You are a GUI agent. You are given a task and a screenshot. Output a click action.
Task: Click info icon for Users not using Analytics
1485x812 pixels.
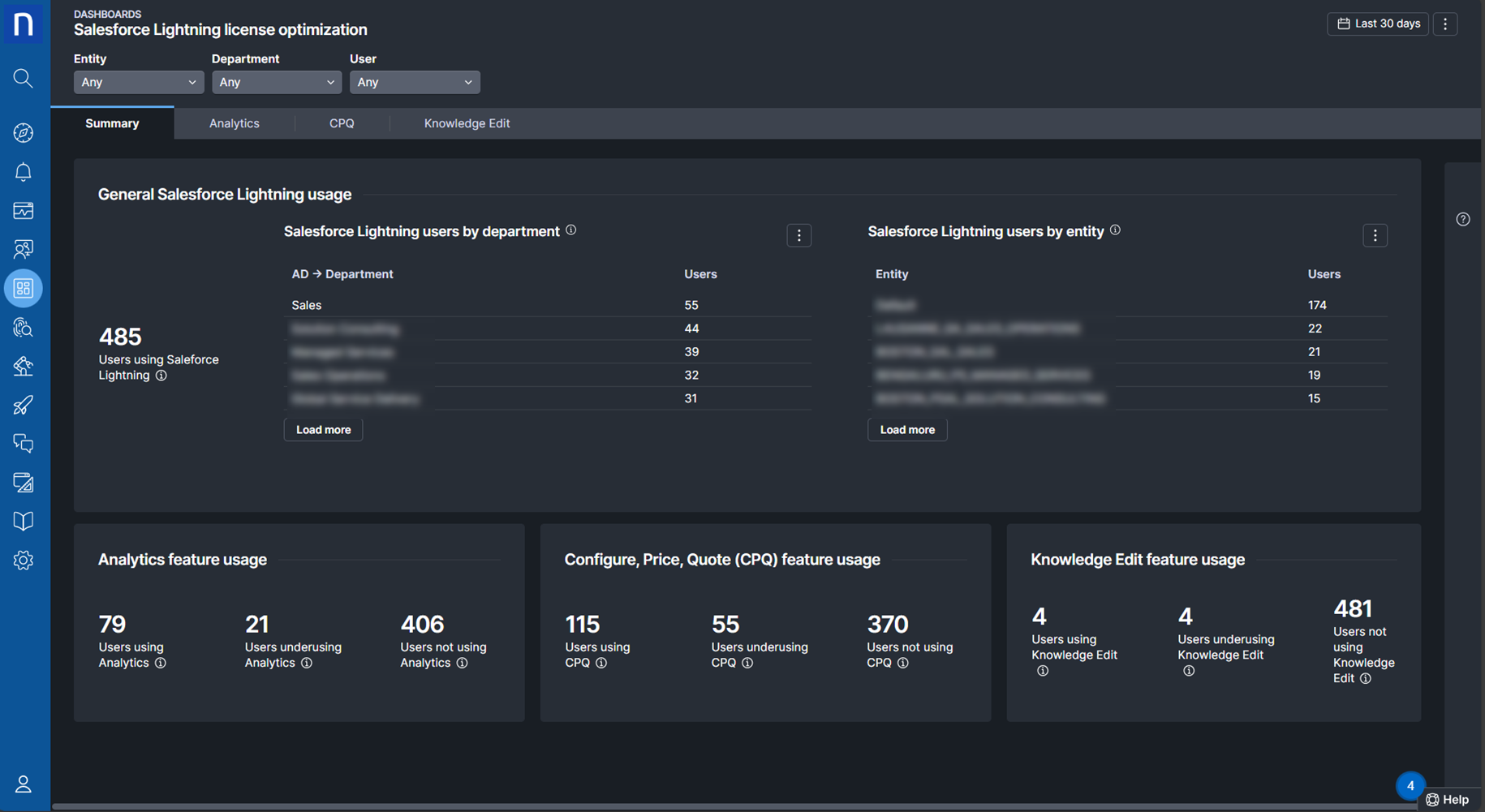(462, 663)
